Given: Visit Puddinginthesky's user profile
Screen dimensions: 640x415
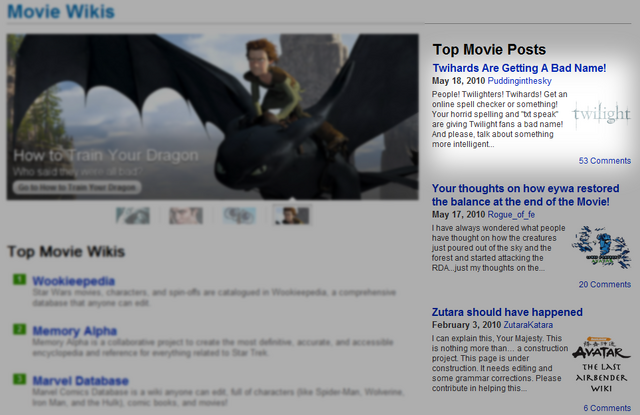Looking at the screenshot, I should [x=520, y=81].
